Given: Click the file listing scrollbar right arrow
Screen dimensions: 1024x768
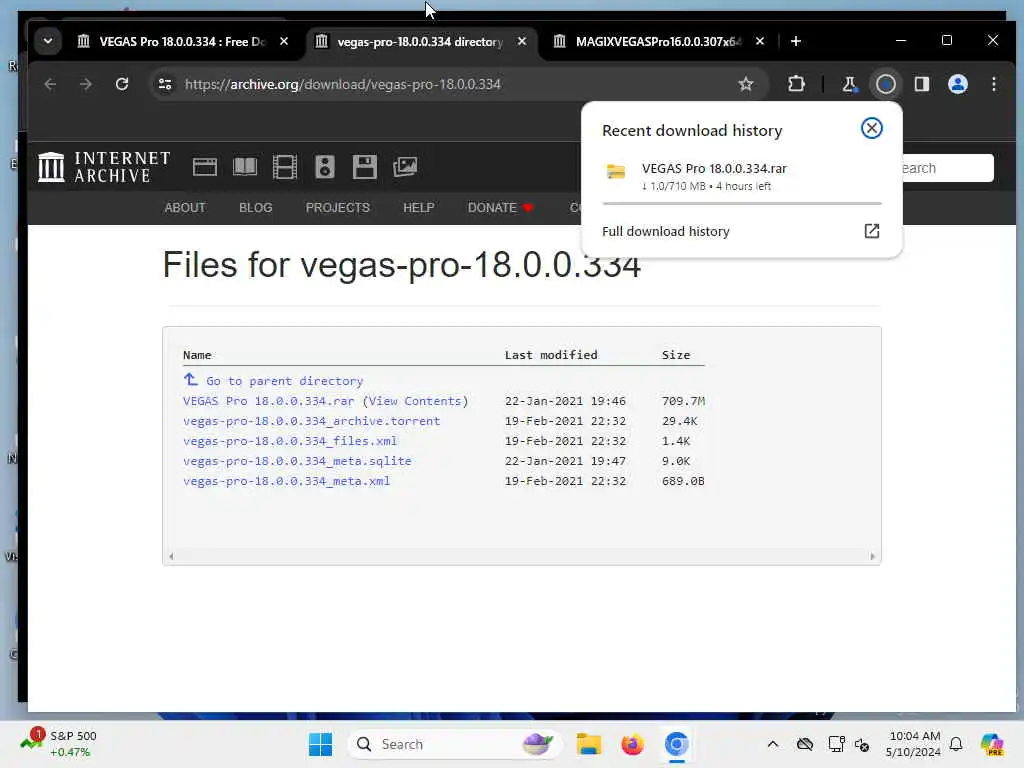Looking at the screenshot, I should (x=872, y=556).
